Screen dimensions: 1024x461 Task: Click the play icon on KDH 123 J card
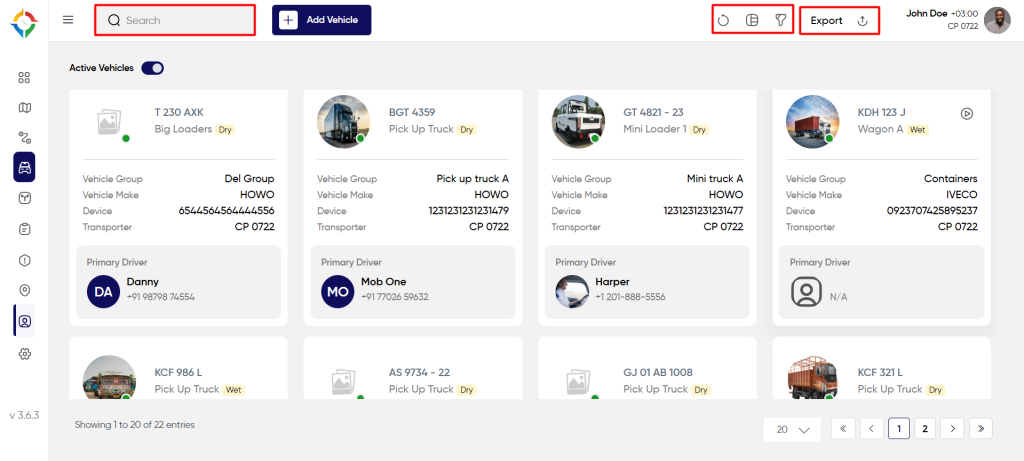coord(967,114)
